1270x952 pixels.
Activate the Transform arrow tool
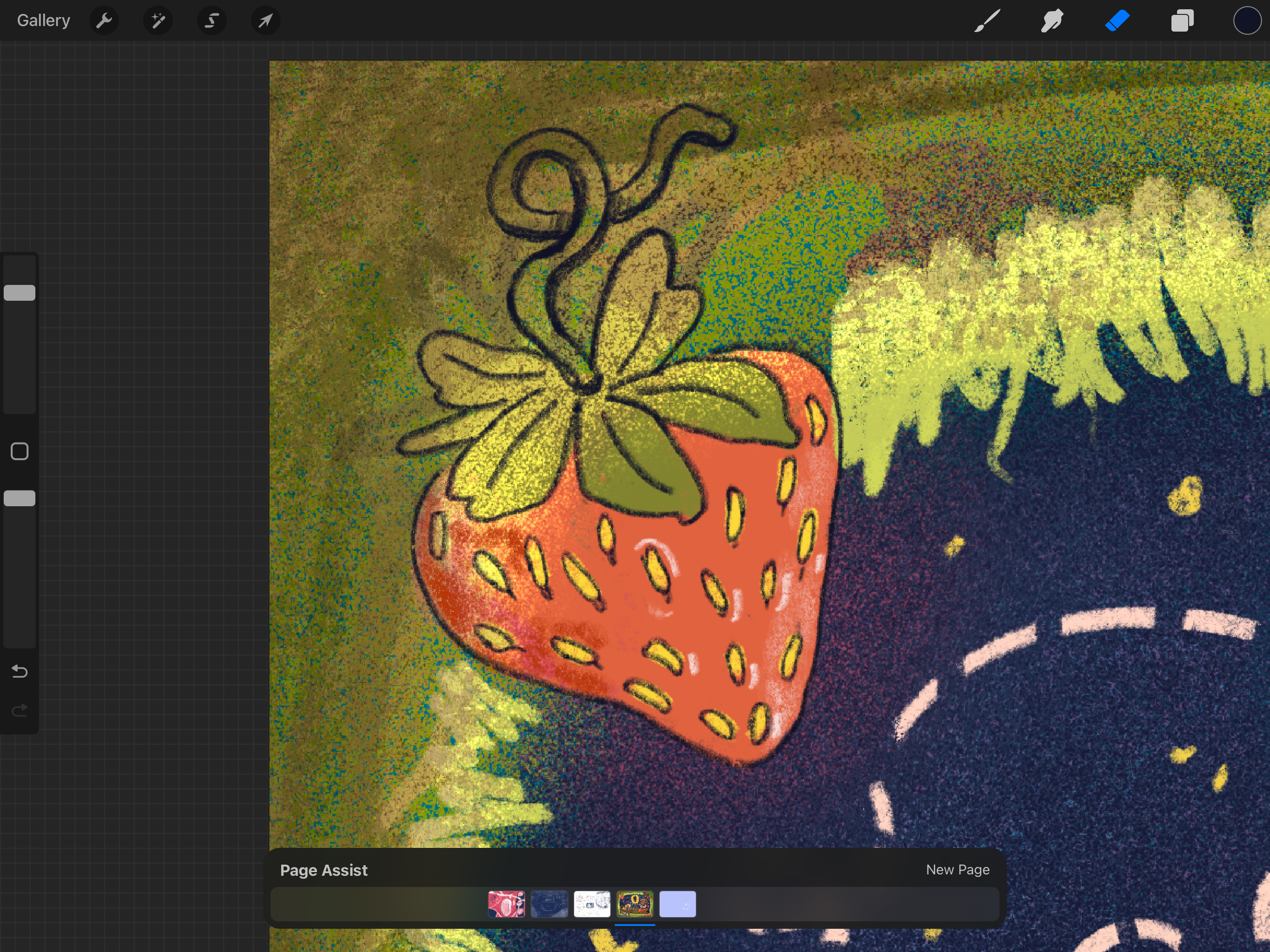[x=265, y=21]
